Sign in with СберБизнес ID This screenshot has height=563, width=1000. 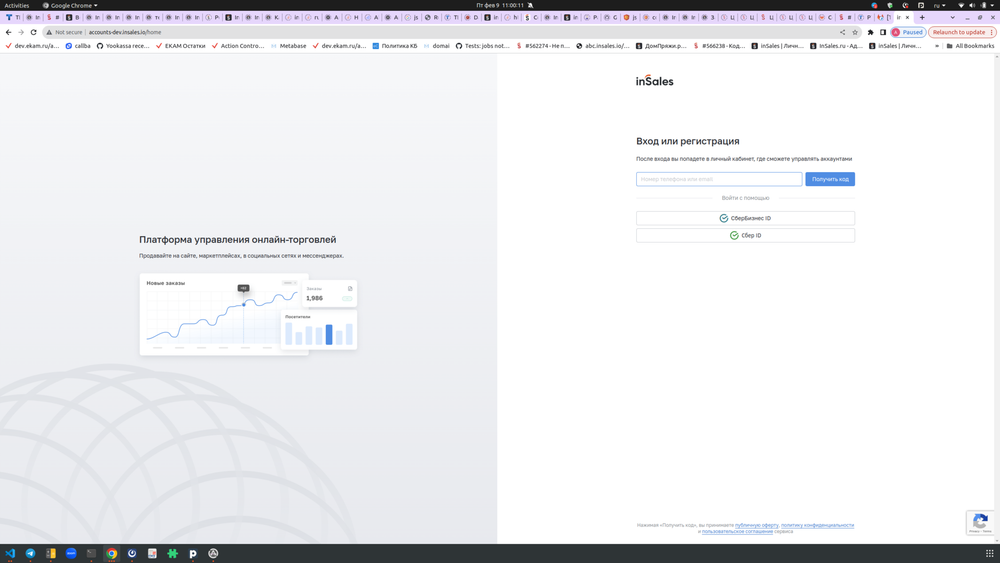tap(745, 218)
